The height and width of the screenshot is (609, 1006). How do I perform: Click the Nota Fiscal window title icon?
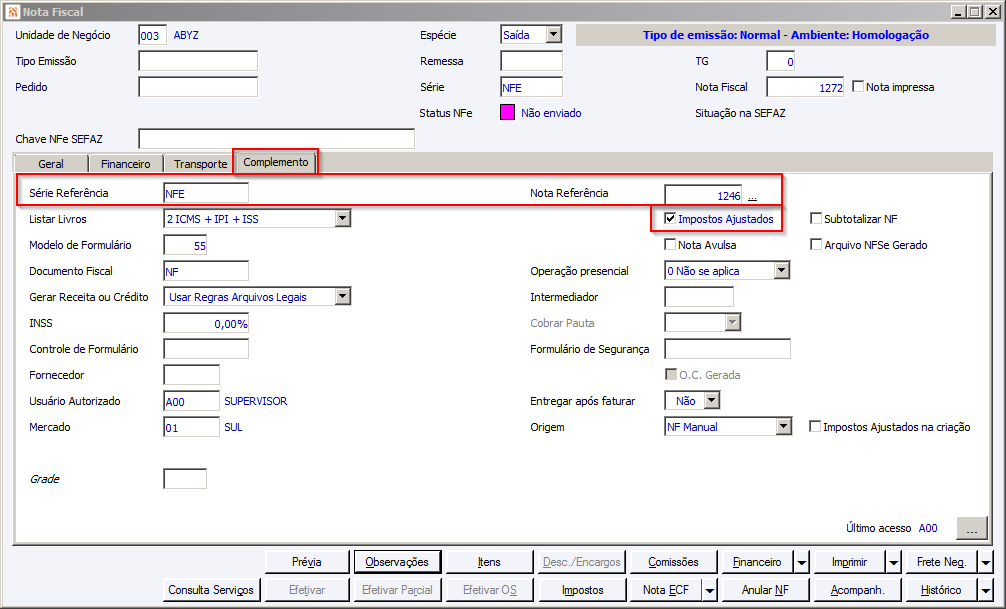12,12
